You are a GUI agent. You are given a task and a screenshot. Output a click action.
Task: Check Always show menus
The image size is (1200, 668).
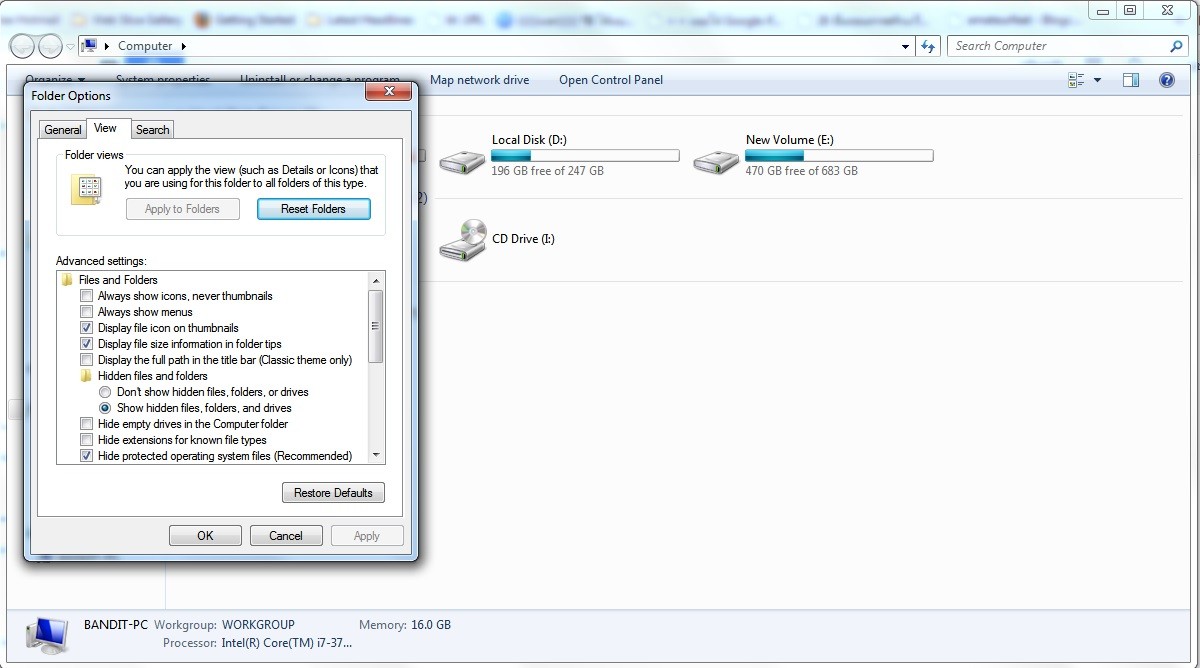[x=87, y=312]
